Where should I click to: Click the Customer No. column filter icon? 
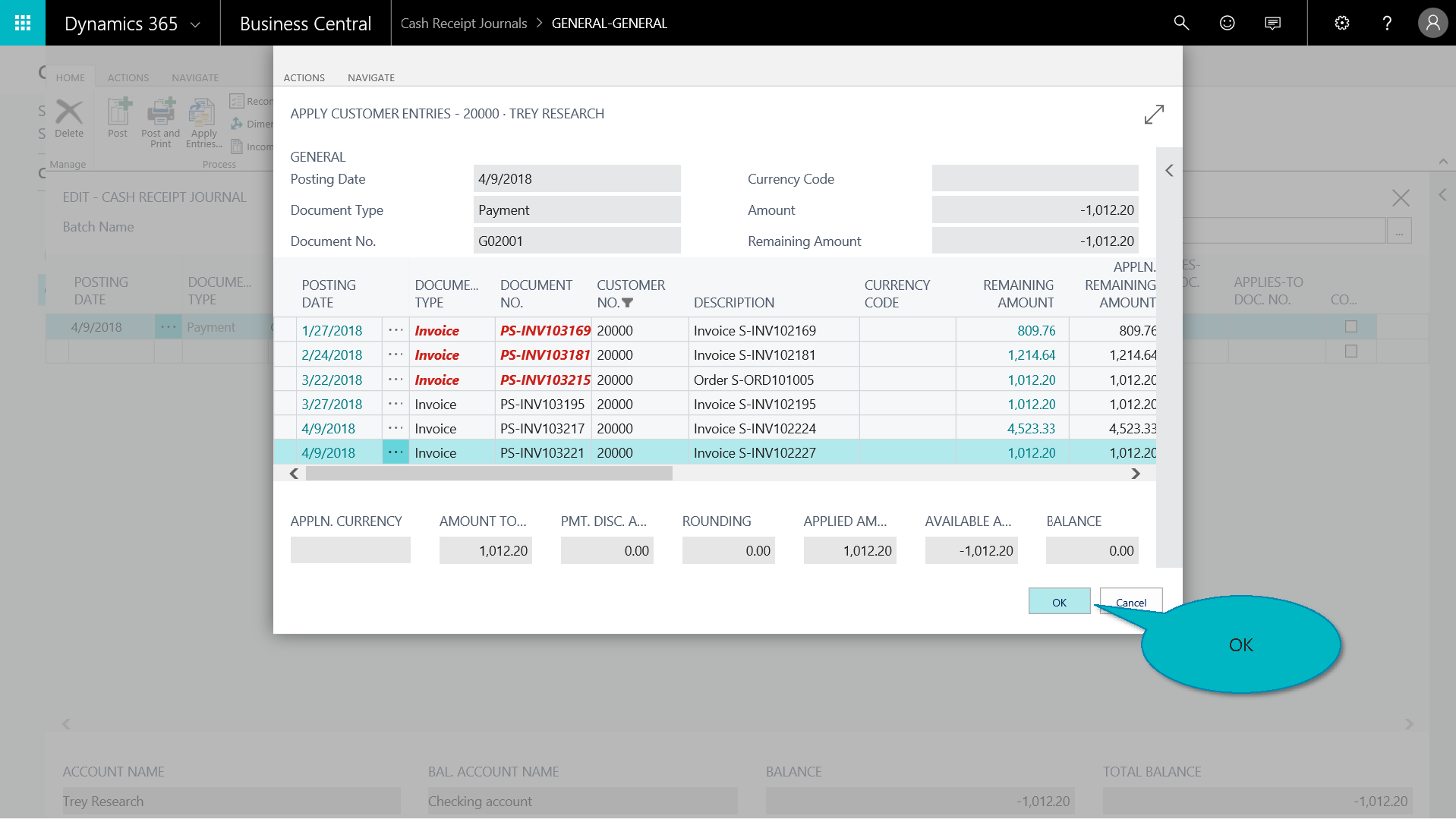(627, 303)
